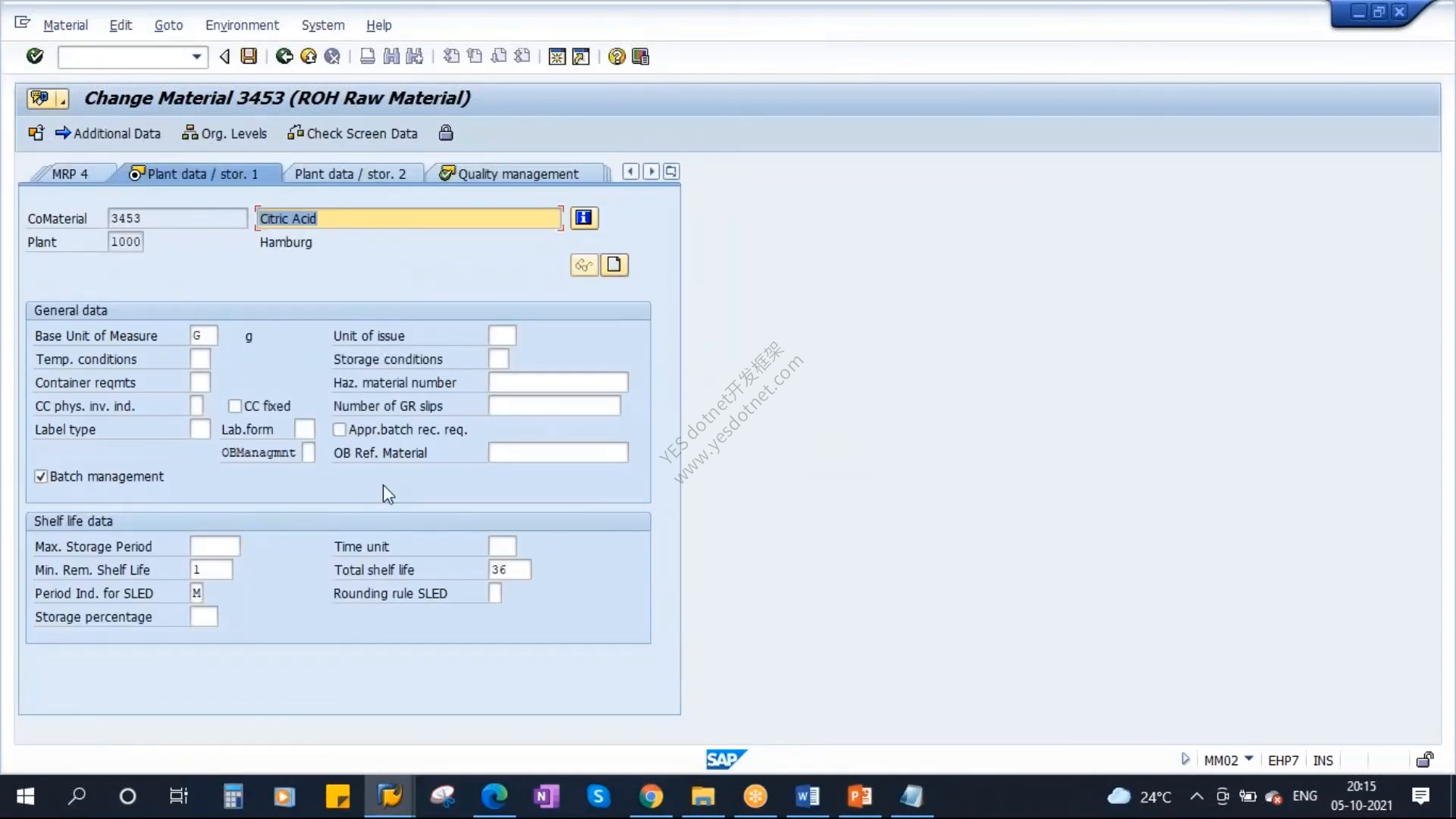
Task: Open the System menu
Action: coord(323,25)
